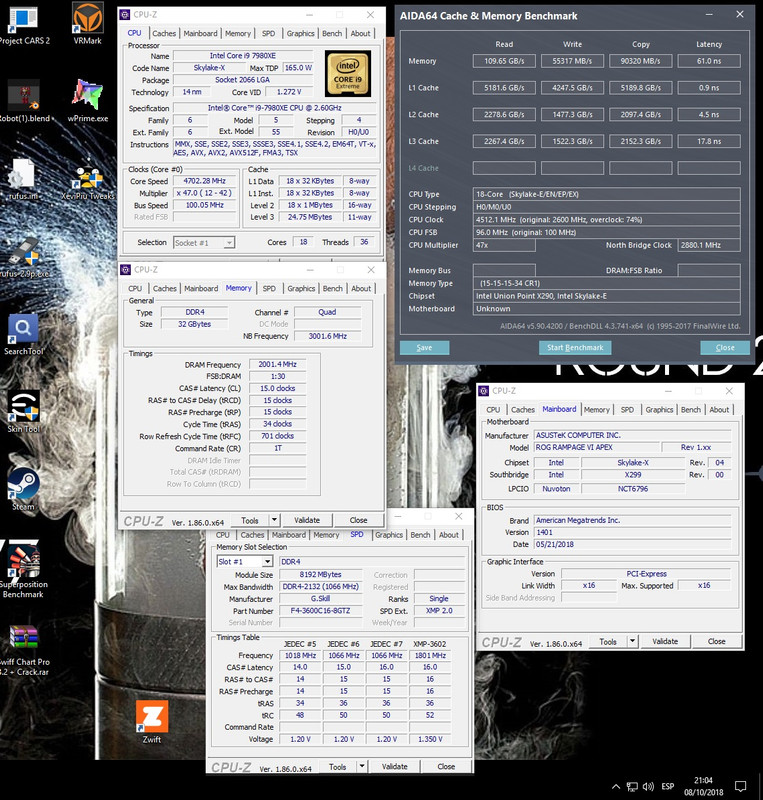The width and height of the screenshot is (763, 800).
Task: Expand the Socket #1 selection dropdown
Action: click(x=229, y=243)
